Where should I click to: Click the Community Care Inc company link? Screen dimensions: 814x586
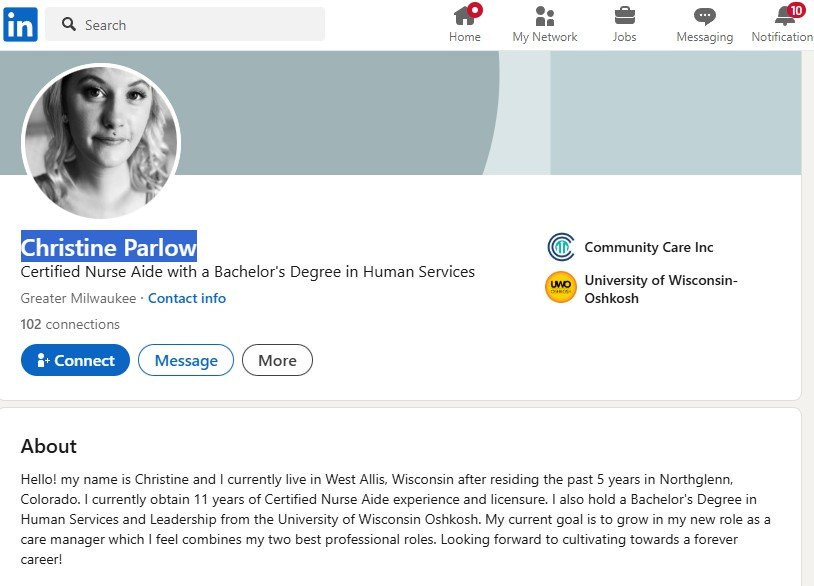pyautogui.click(x=649, y=247)
